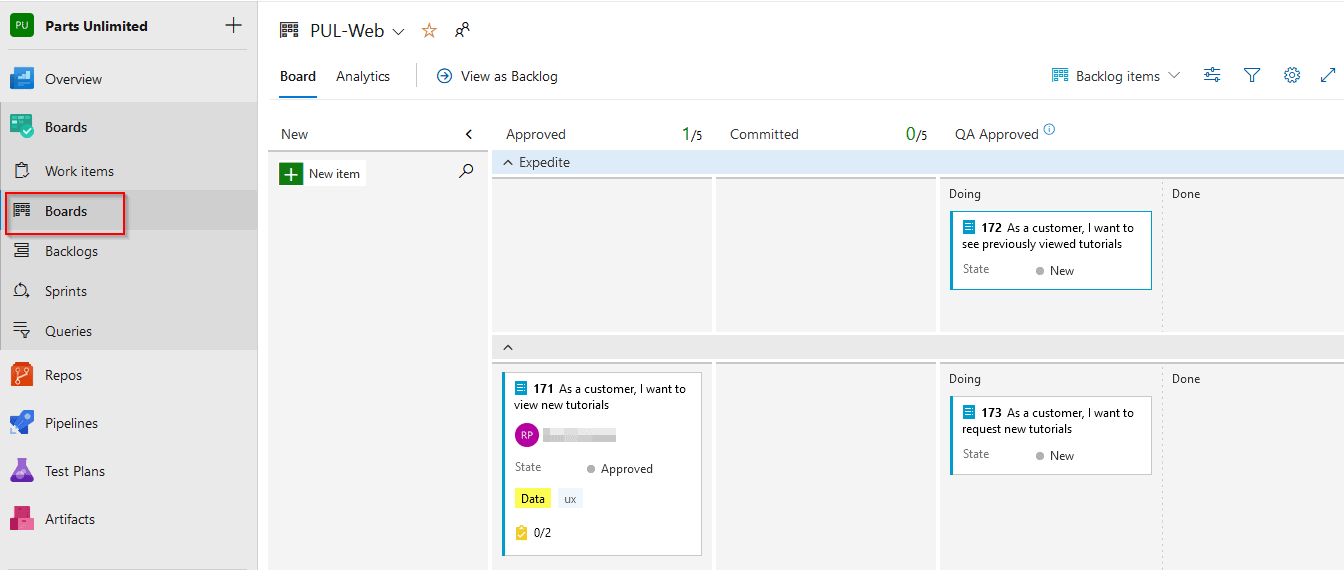Click the QA Approved info icon

[x=1049, y=130]
